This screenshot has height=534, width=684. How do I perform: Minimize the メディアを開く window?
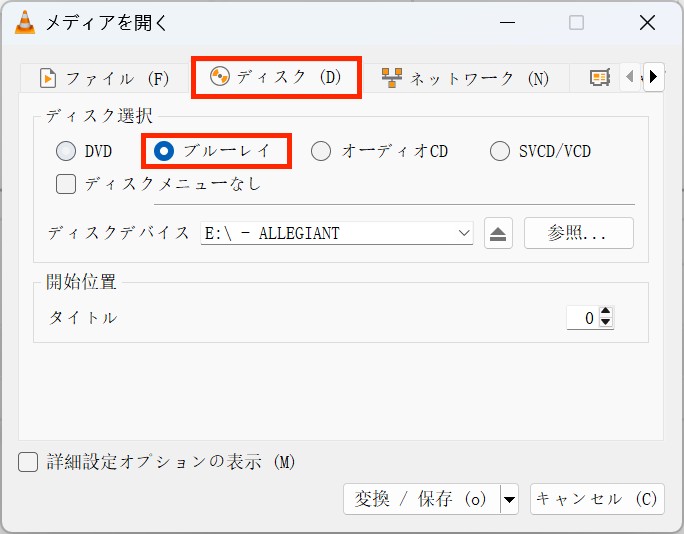coord(507,22)
